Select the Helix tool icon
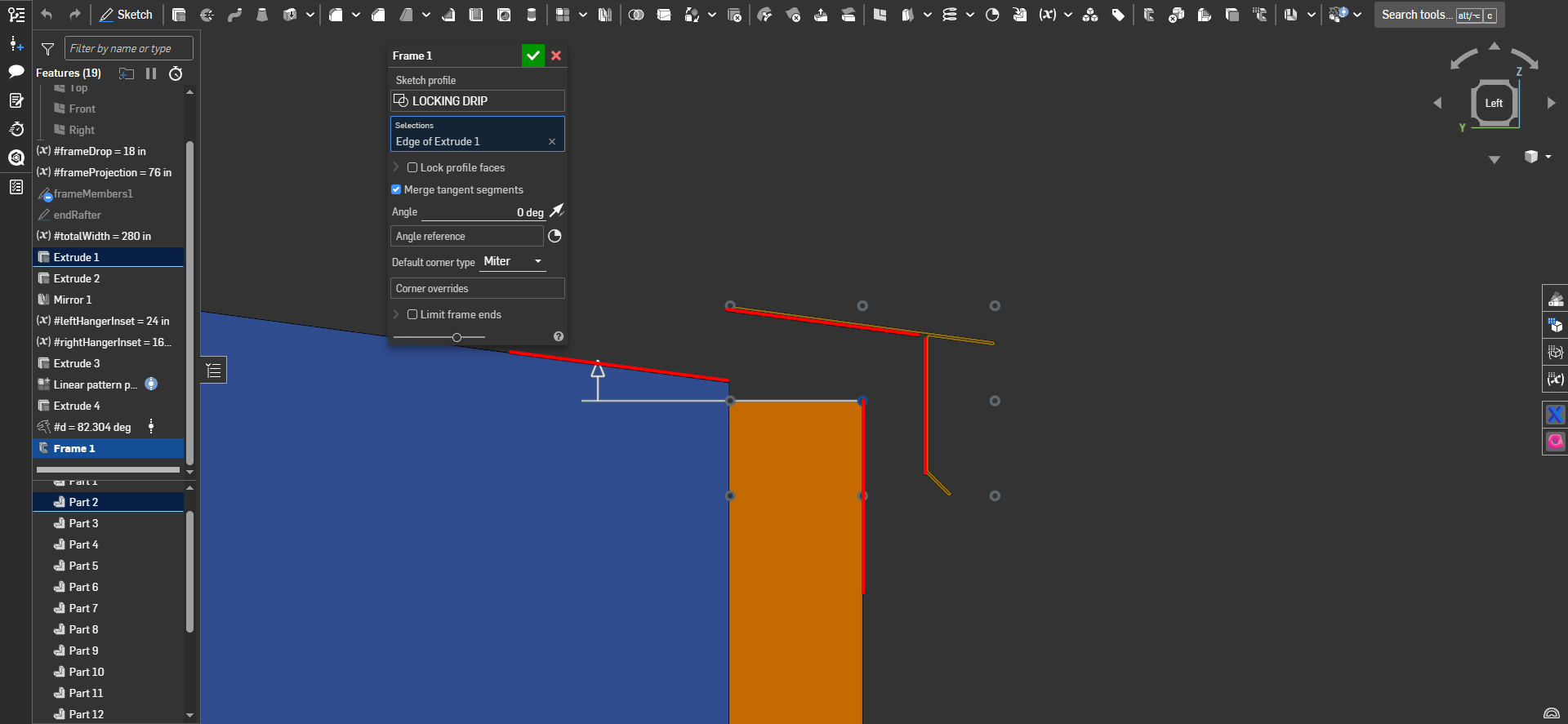The width and height of the screenshot is (1568, 724). coord(950,15)
